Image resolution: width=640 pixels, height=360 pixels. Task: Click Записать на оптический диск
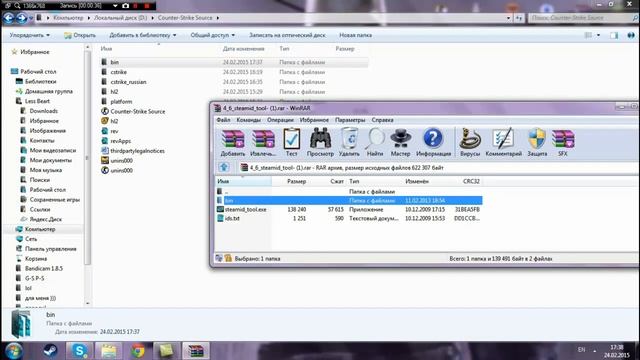287,35
